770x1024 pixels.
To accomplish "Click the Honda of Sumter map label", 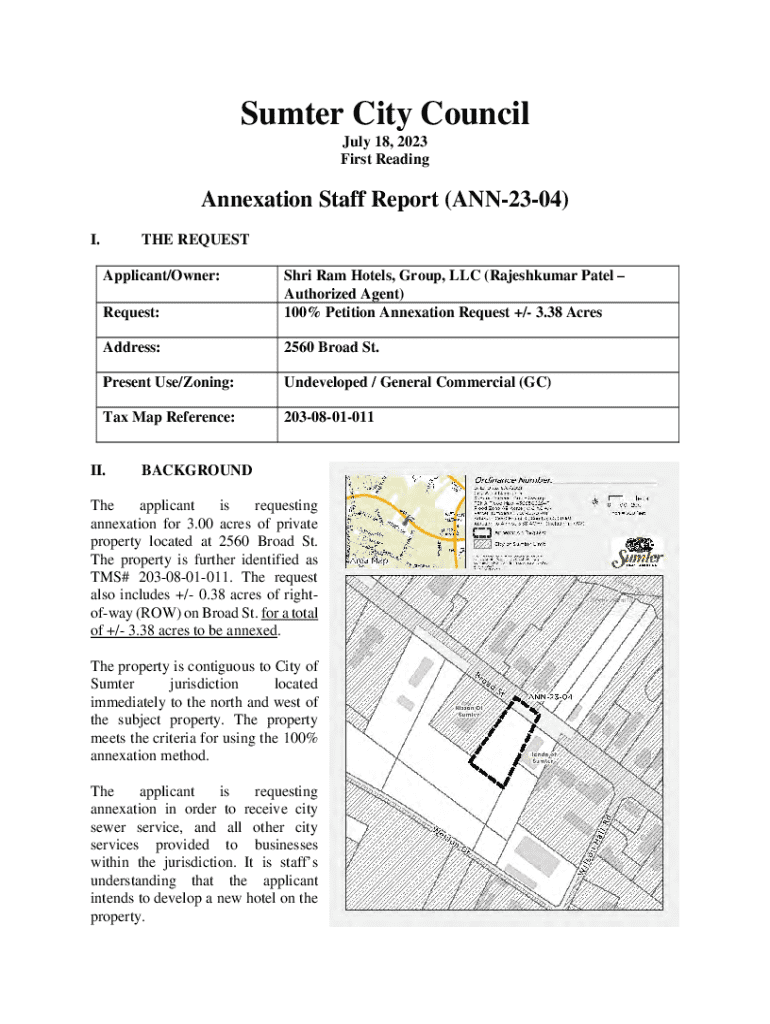I will pos(544,757).
